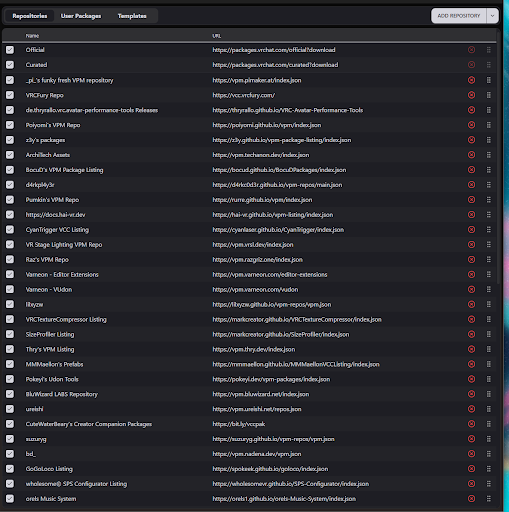The width and height of the screenshot is (509, 512).
Task: Uncheck the Curated repository checkbox
Action: [x=10, y=65]
